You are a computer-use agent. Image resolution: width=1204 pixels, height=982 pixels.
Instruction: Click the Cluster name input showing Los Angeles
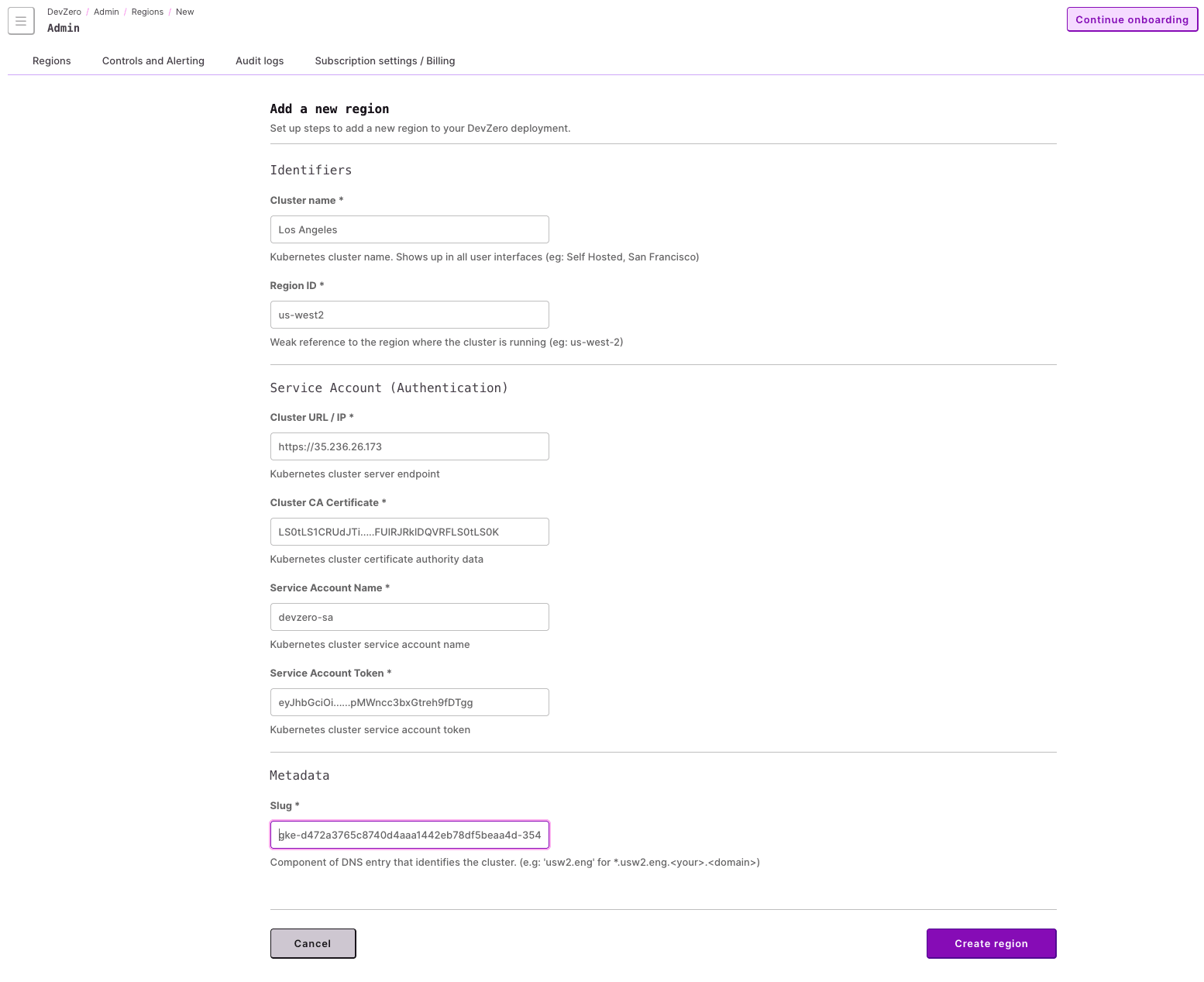(x=409, y=229)
